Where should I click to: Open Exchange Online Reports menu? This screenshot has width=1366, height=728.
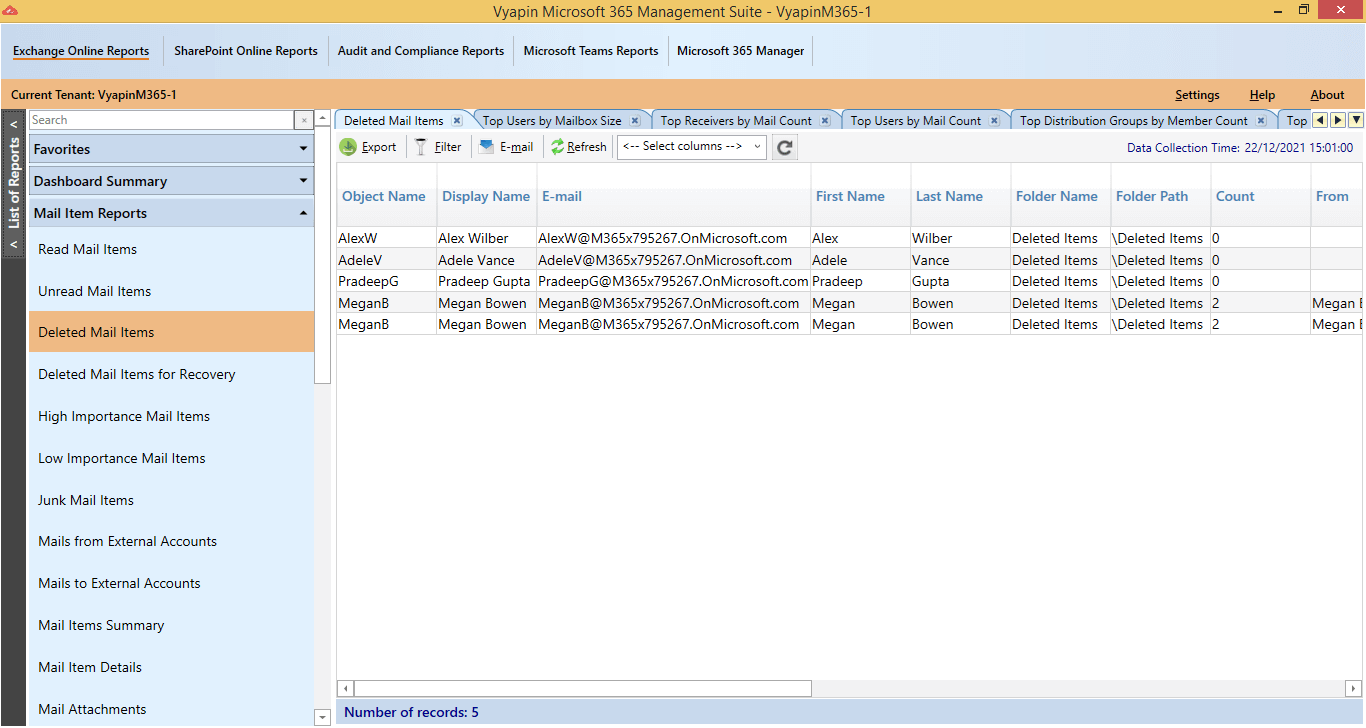(x=81, y=51)
